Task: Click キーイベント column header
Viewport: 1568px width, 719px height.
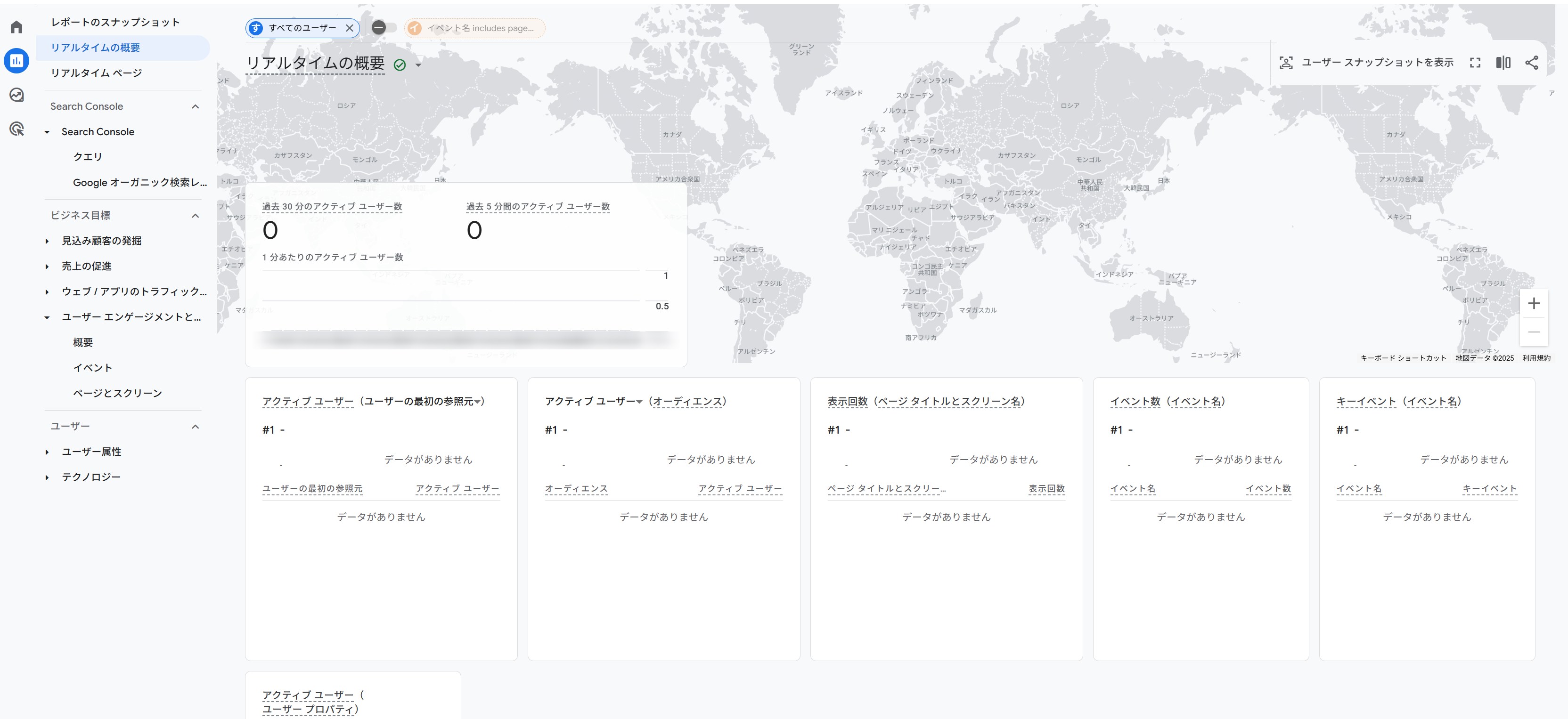Action: pyautogui.click(x=1489, y=488)
